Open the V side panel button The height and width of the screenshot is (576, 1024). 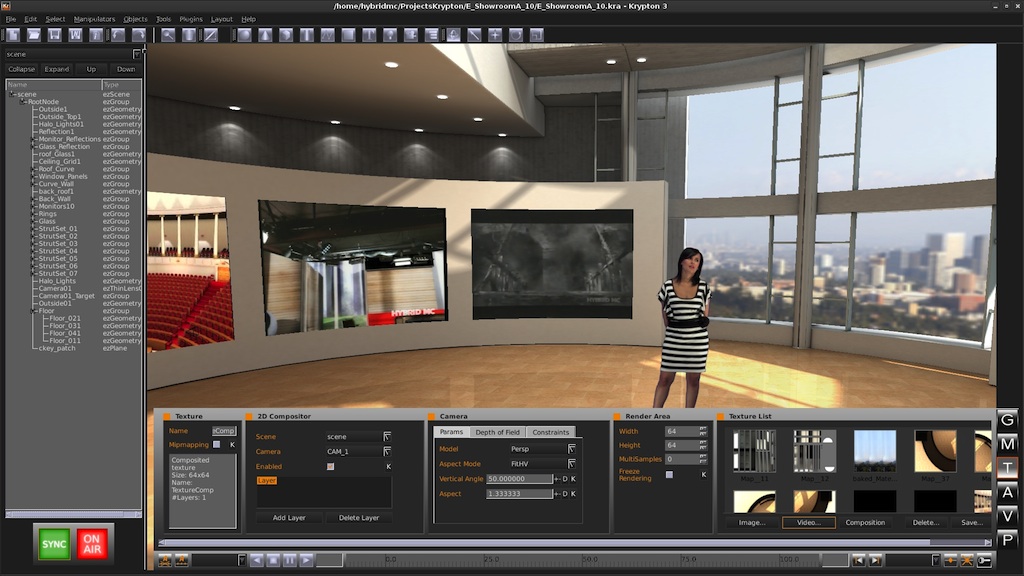point(1008,516)
